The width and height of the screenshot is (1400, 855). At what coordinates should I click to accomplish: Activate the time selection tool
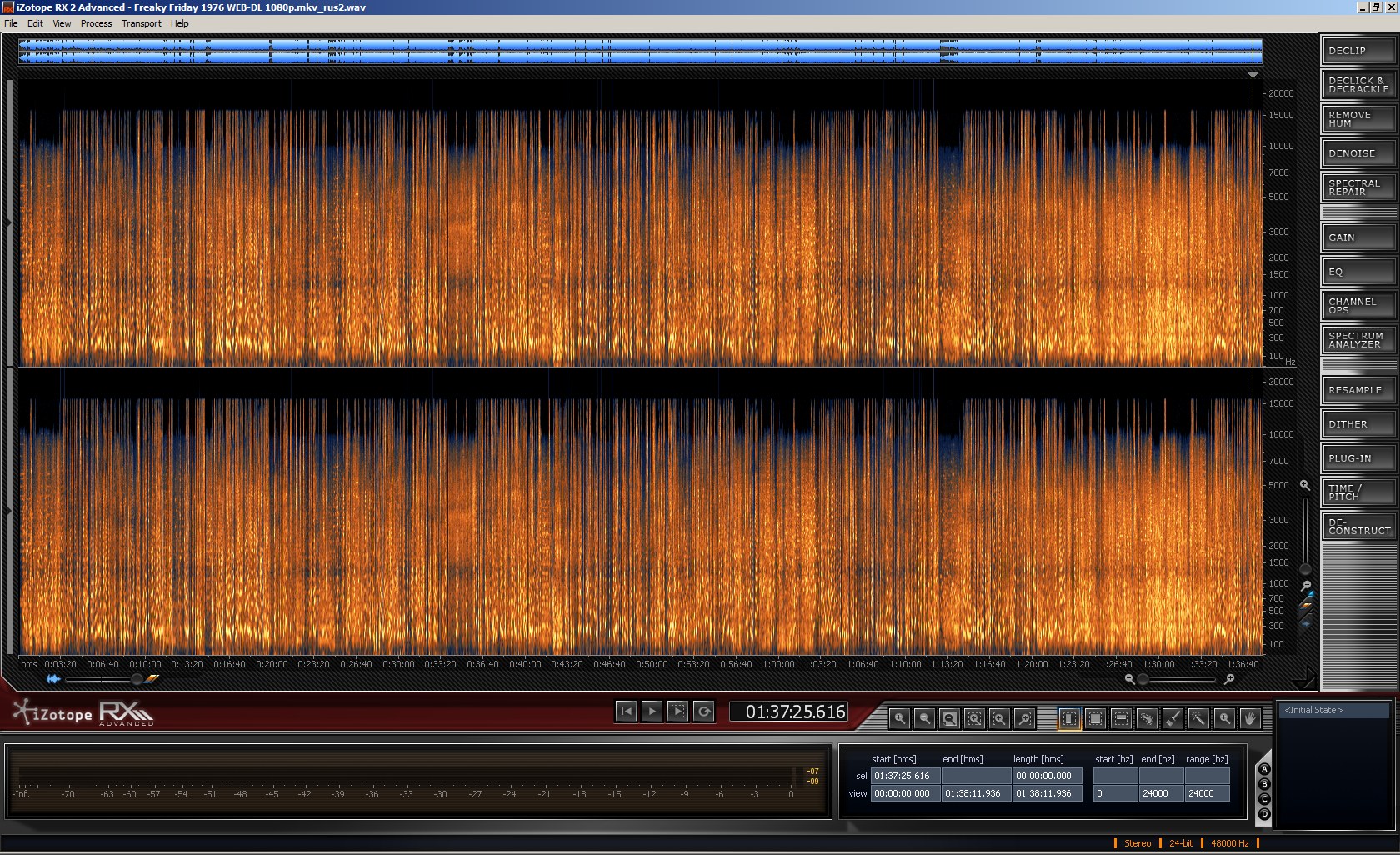(x=1069, y=718)
